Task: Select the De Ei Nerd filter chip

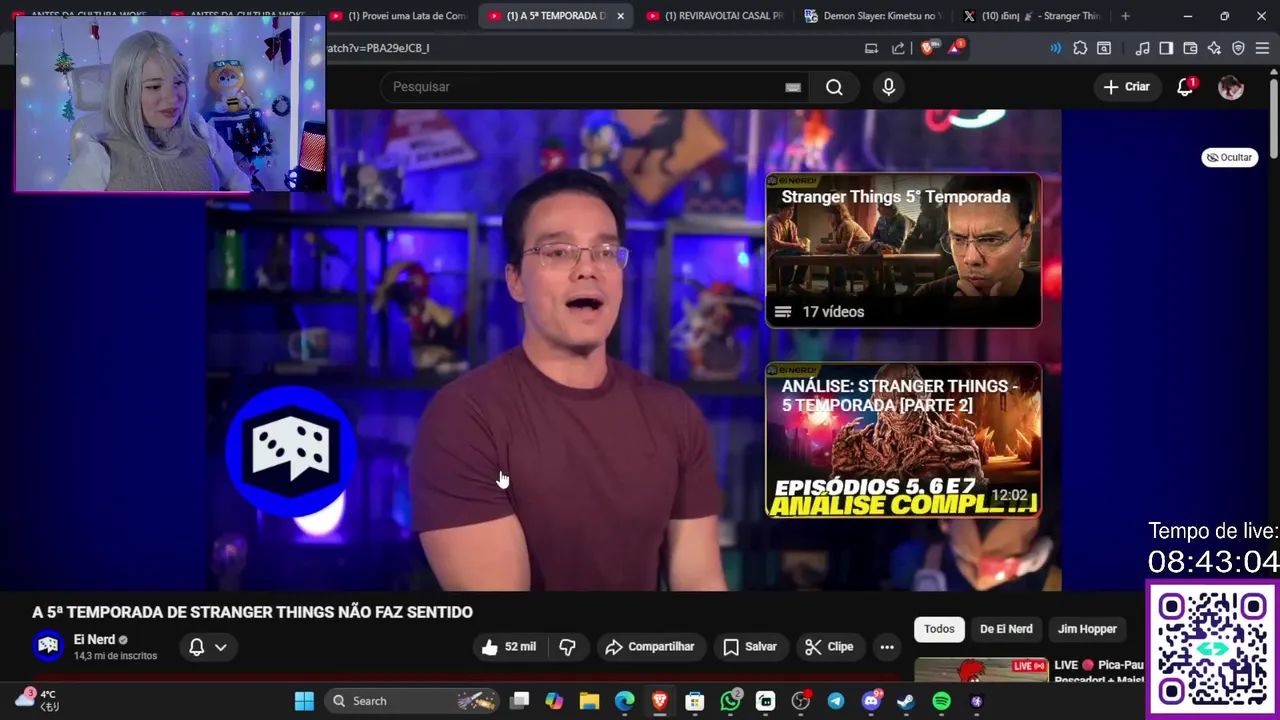Action: coord(1006,629)
